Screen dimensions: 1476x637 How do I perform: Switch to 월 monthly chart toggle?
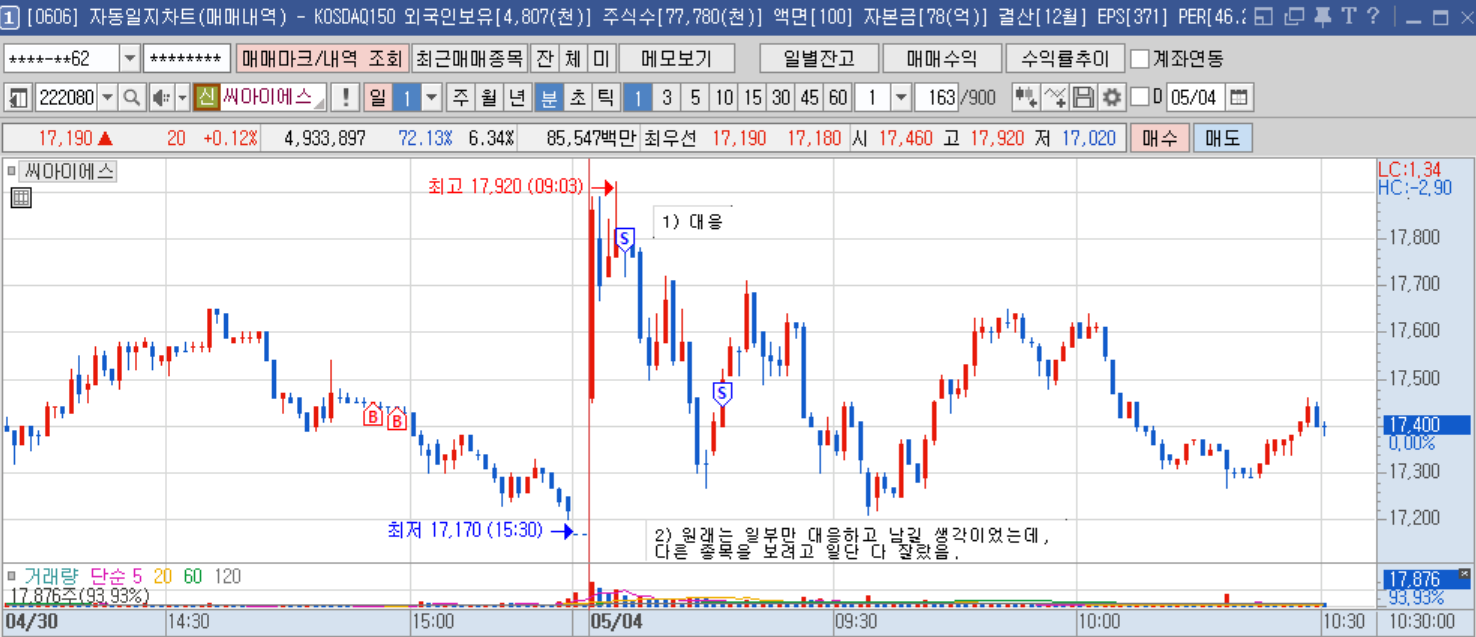(489, 98)
